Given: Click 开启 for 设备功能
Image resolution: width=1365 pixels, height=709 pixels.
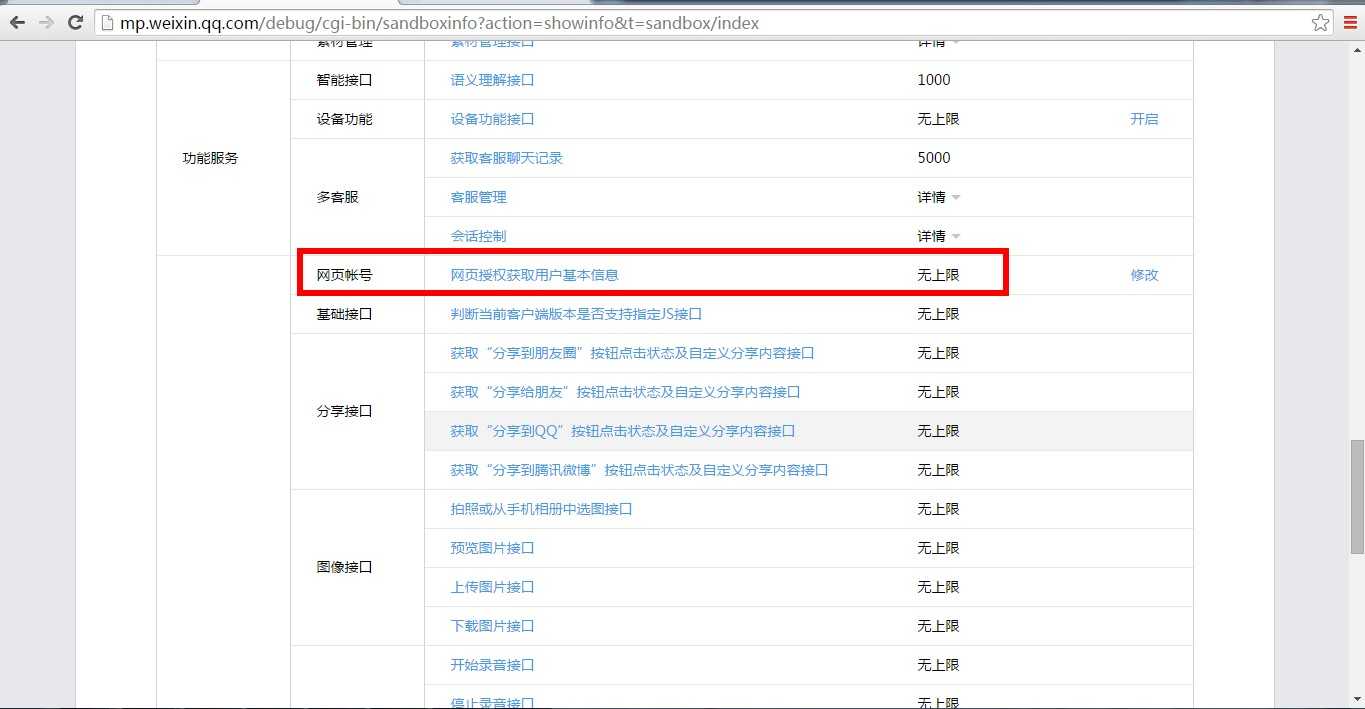Looking at the screenshot, I should click(x=1144, y=119).
